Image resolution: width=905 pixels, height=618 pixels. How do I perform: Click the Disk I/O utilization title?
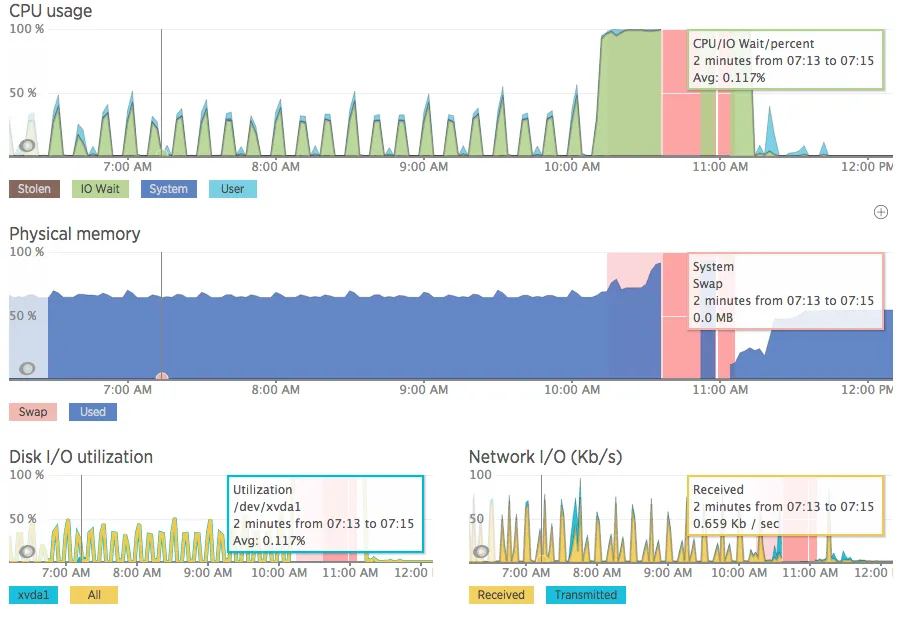[x=81, y=456]
